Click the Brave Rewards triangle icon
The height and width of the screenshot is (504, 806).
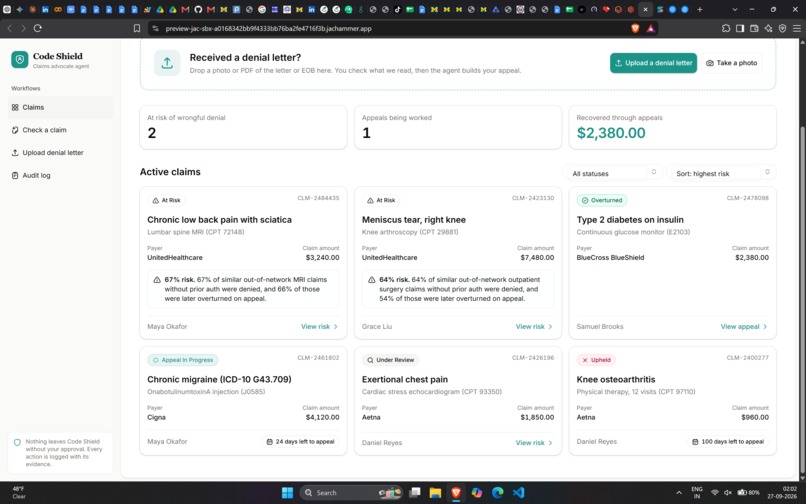tap(651, 28)
